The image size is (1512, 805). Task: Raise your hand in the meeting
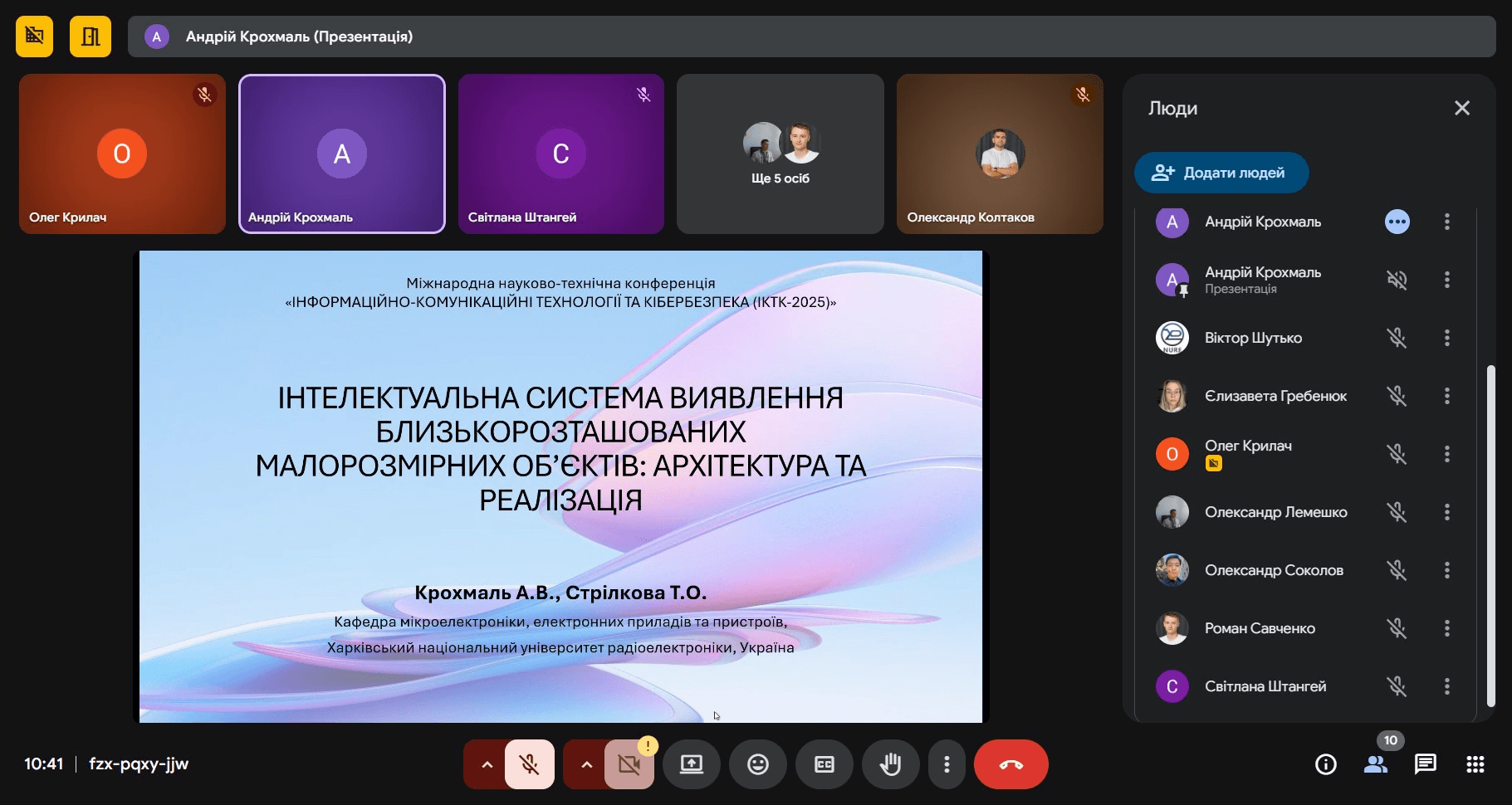point(890,764)
